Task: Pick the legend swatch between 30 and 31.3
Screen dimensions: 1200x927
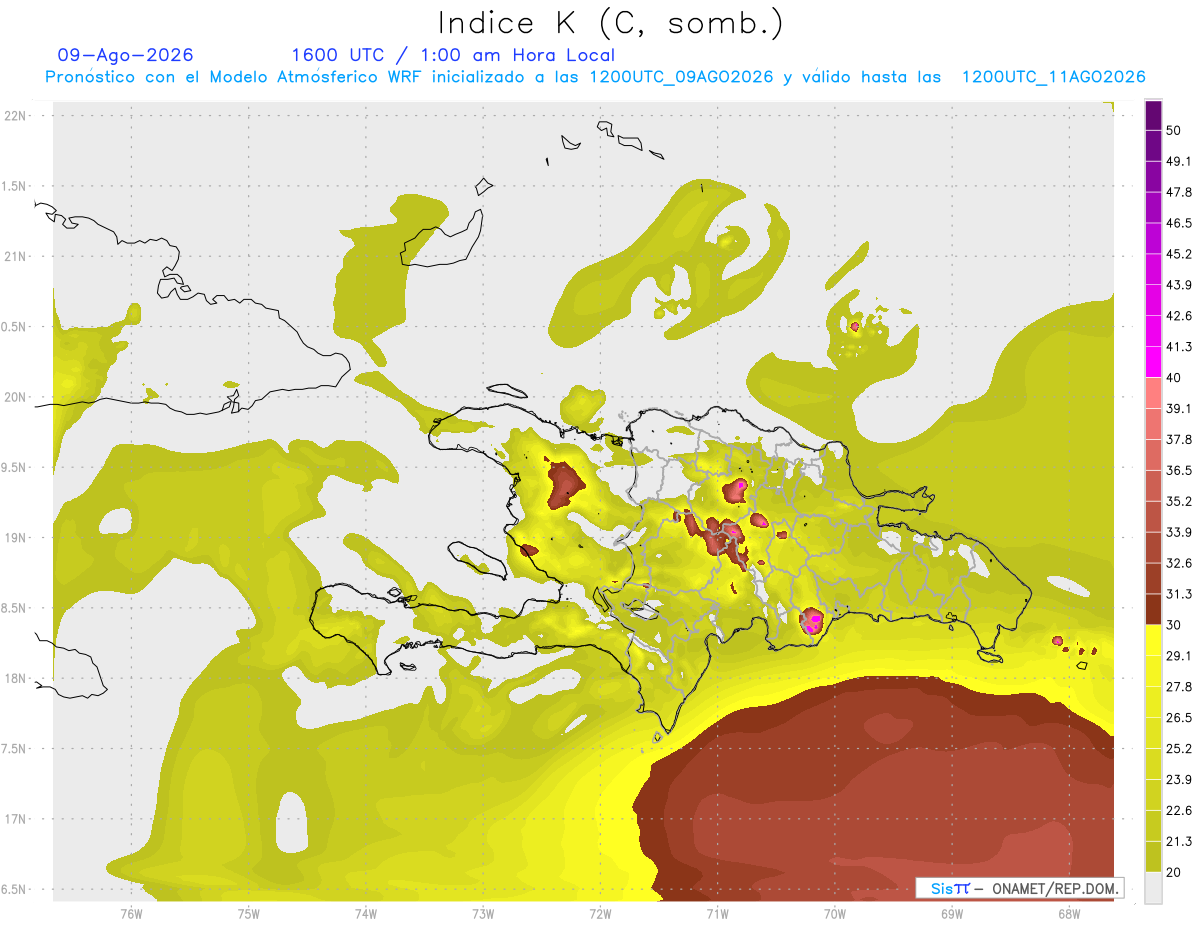Action: click(x=1153, y=609)
